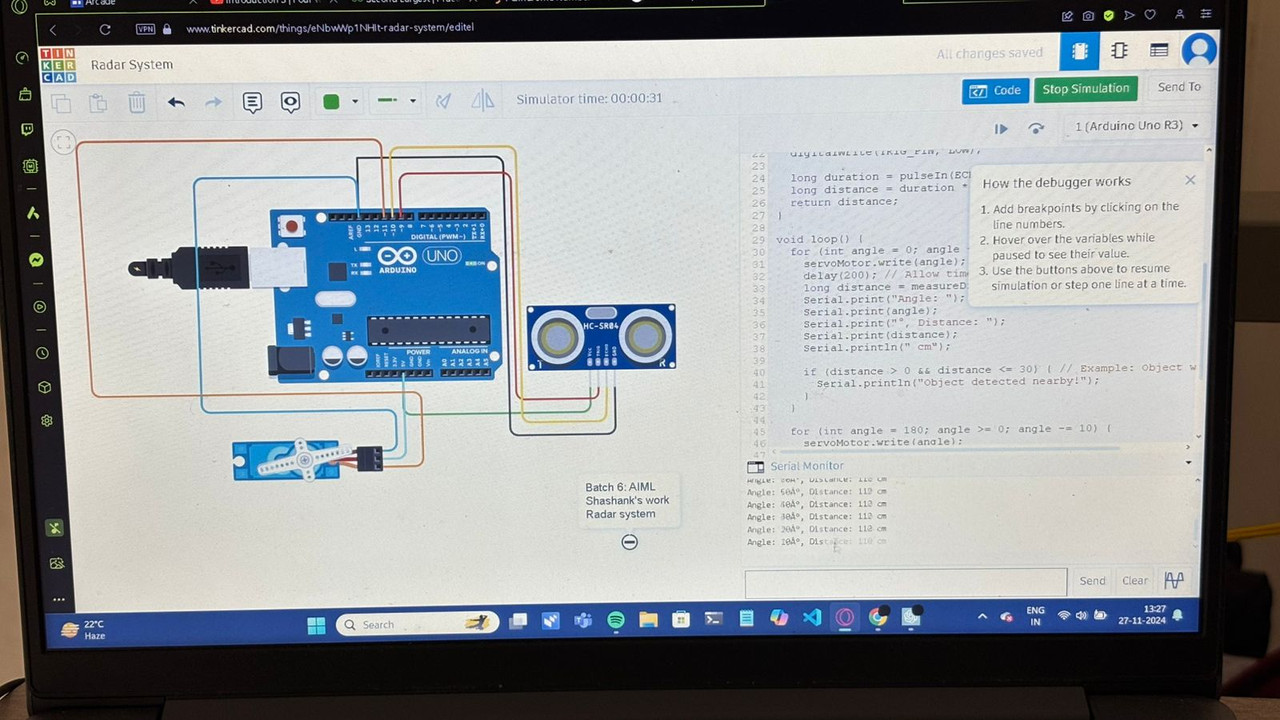Viewport: 1280px width, 720px height.
Task: Click the Code button
Action: (x=995, y=90)
